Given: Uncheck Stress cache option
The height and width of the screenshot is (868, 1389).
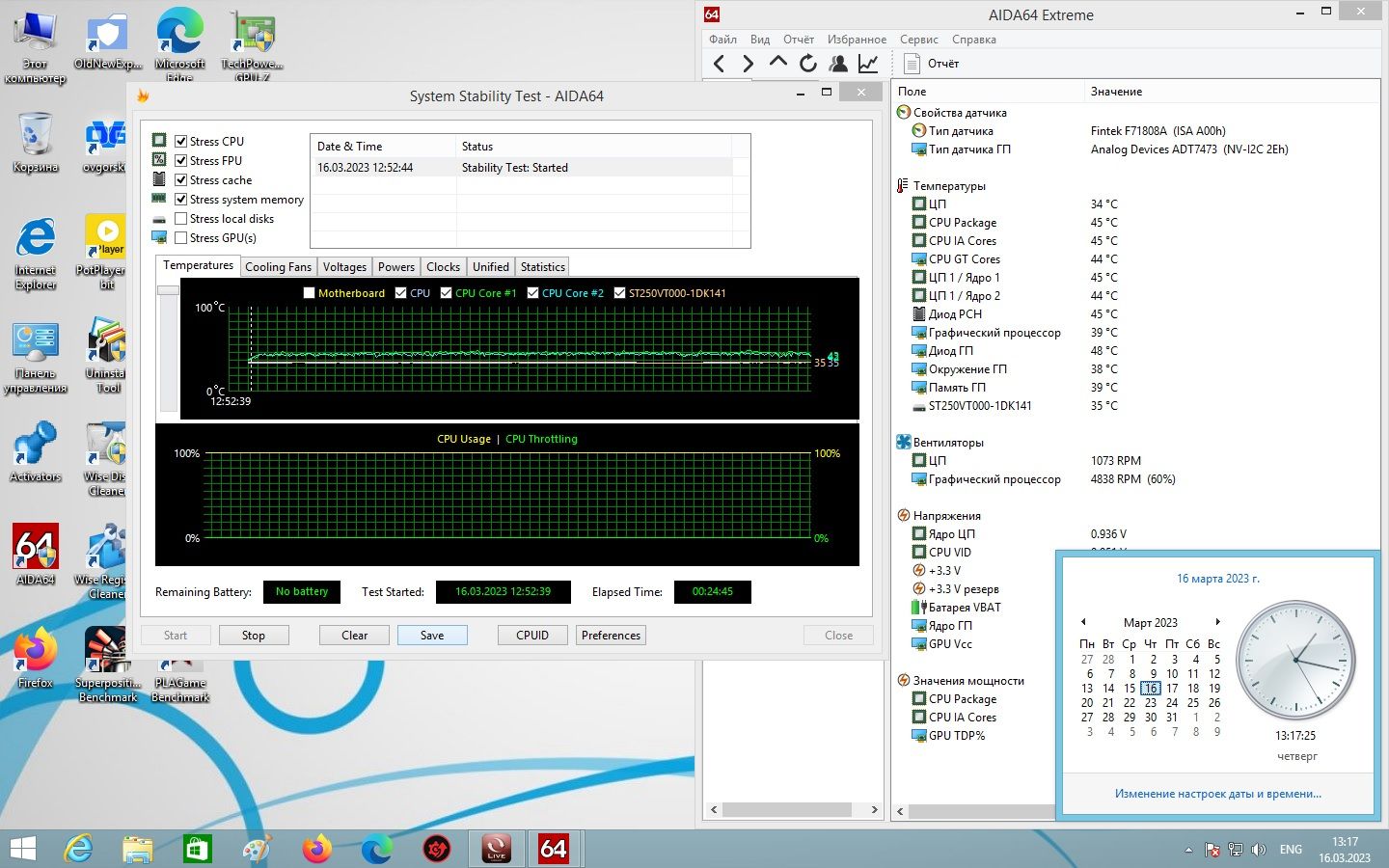Looking at the screenshot, I should coord(180,179).
